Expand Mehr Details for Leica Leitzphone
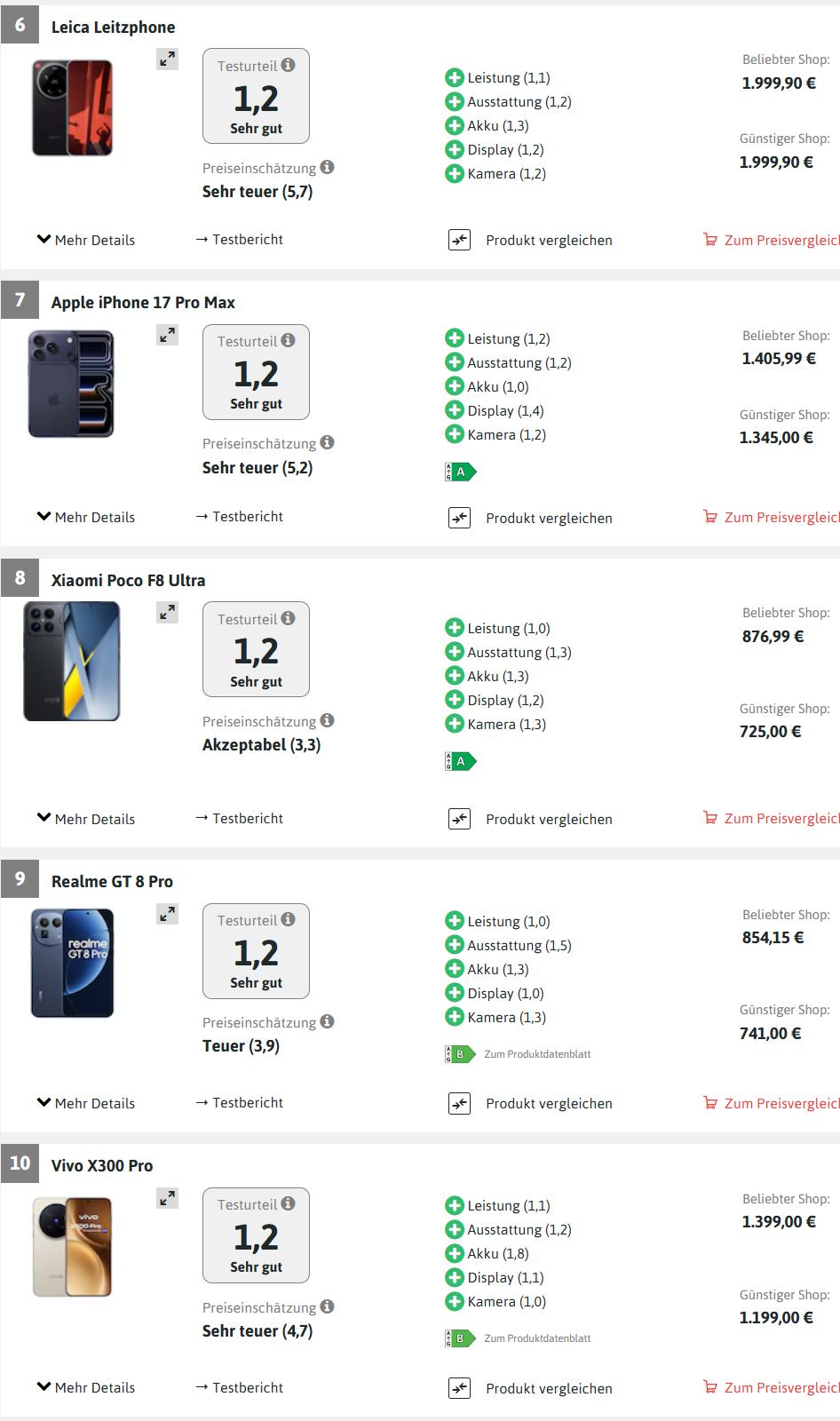Image resolution: width=840 pixels, height=1421 pixels. pyautogui.click(x=86, y=240)
